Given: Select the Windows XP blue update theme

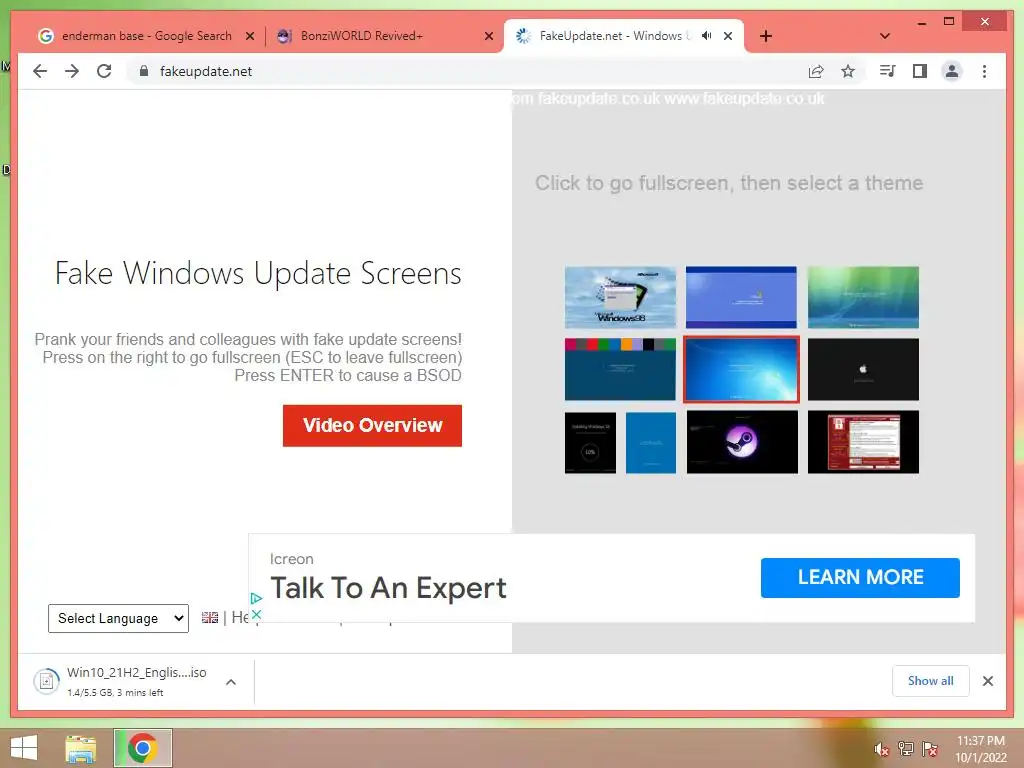Looking at the screenshot, I should coord(741,297).
